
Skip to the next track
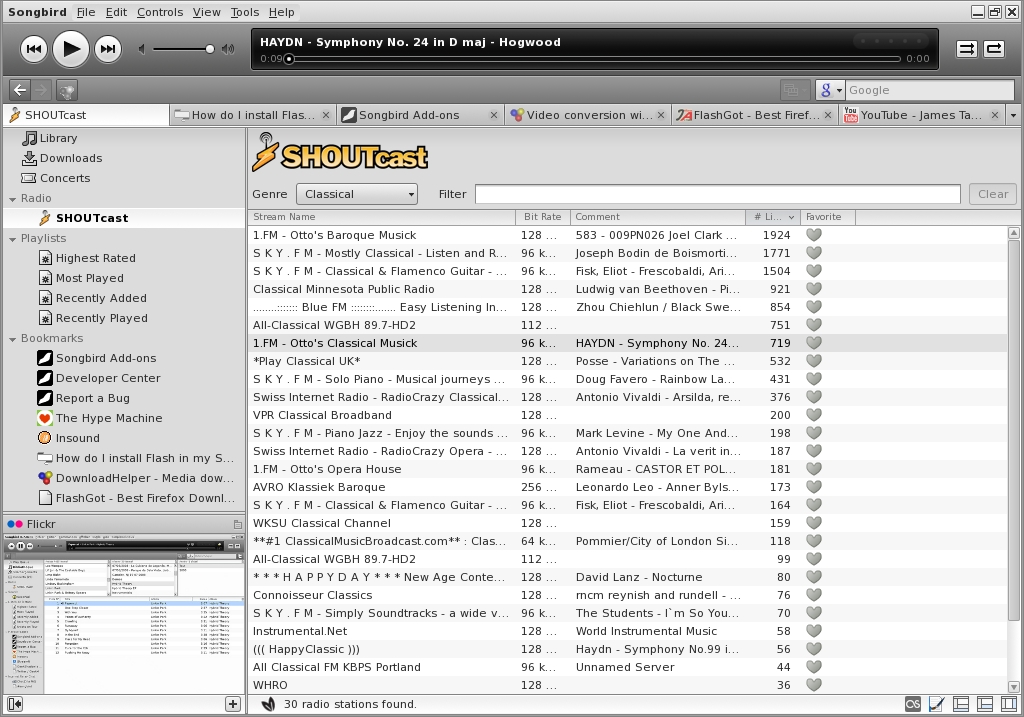point(108,49)
